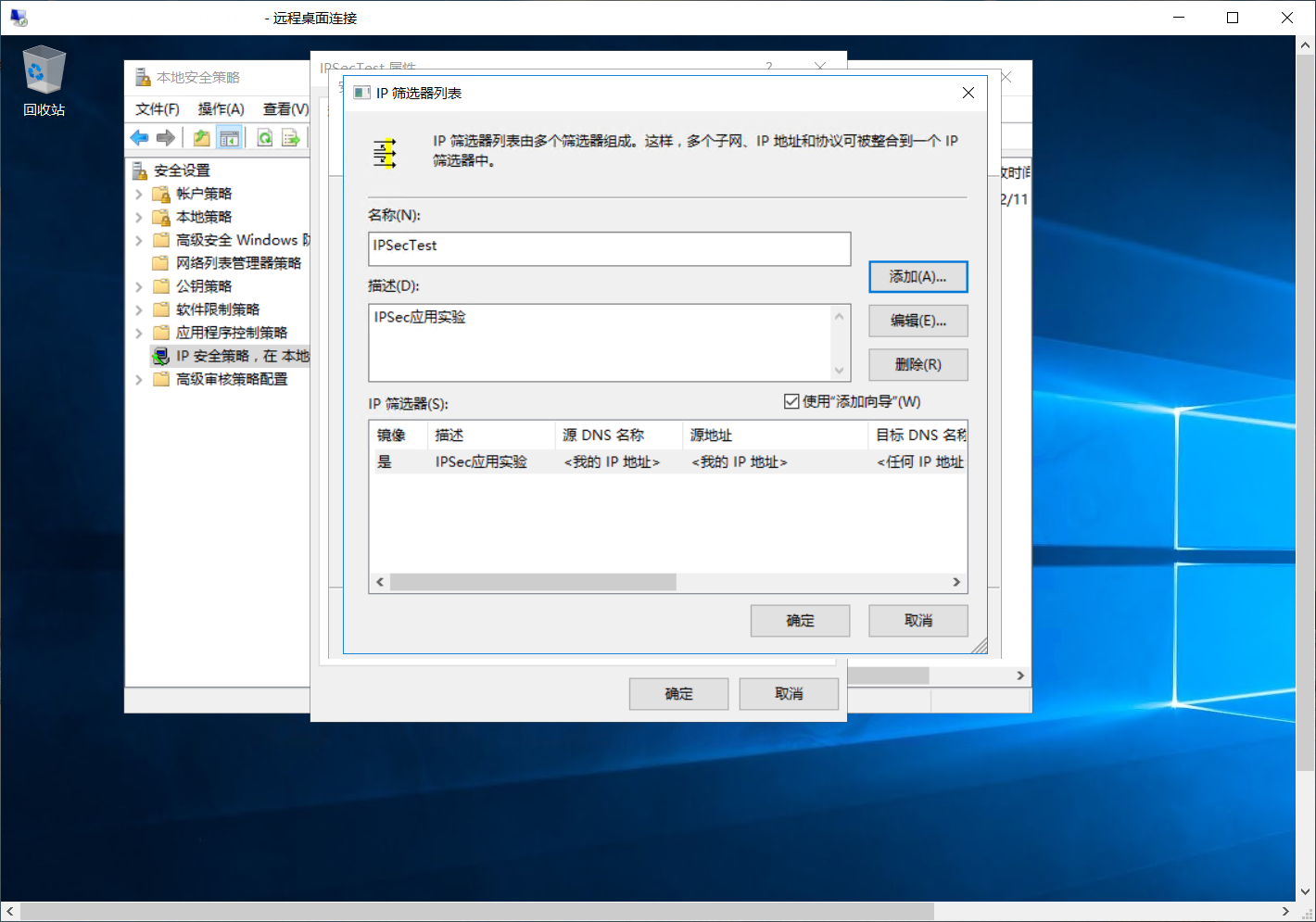
Task: Click the 公钥策略 folder icon
Action: pyautogui.click(x=161, y=286)
